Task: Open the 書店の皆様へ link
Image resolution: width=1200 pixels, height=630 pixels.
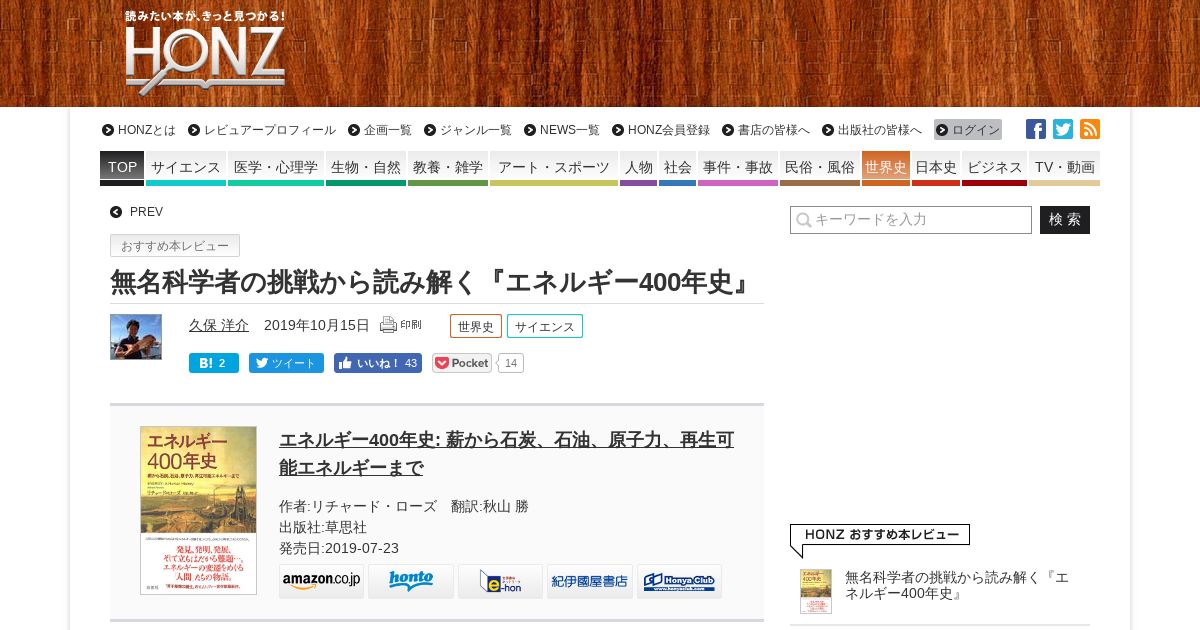Action: (766, 130)
